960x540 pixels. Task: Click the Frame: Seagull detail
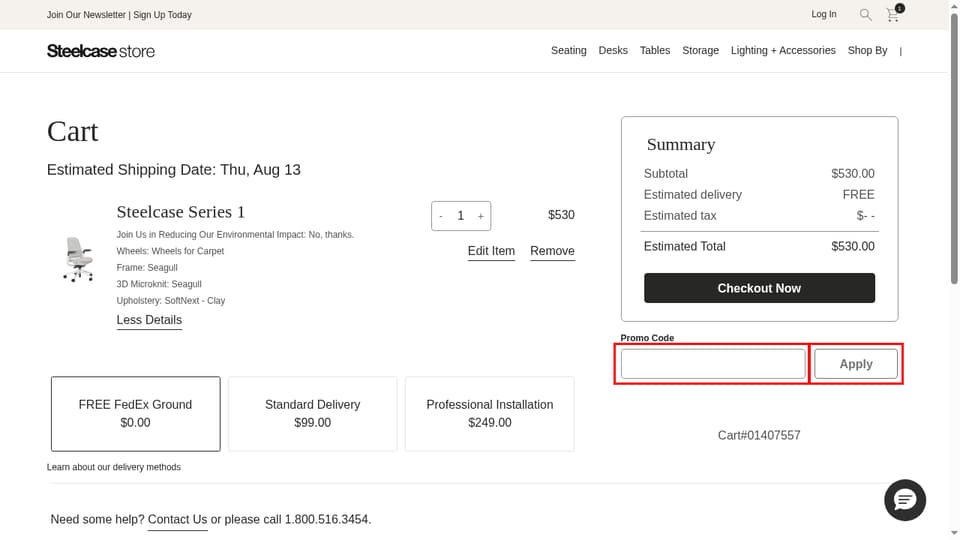[x=147, y=268]
